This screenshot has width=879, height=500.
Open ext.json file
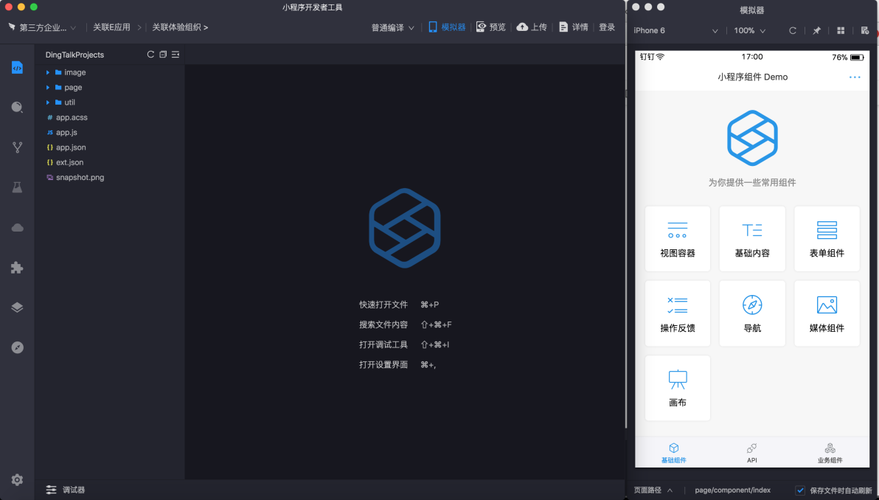(70, 163)
